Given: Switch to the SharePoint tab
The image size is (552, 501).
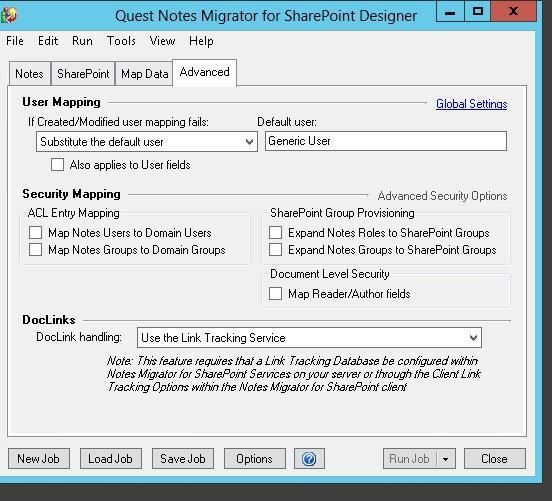Looking at the screenshot, I should coord(83,74).
